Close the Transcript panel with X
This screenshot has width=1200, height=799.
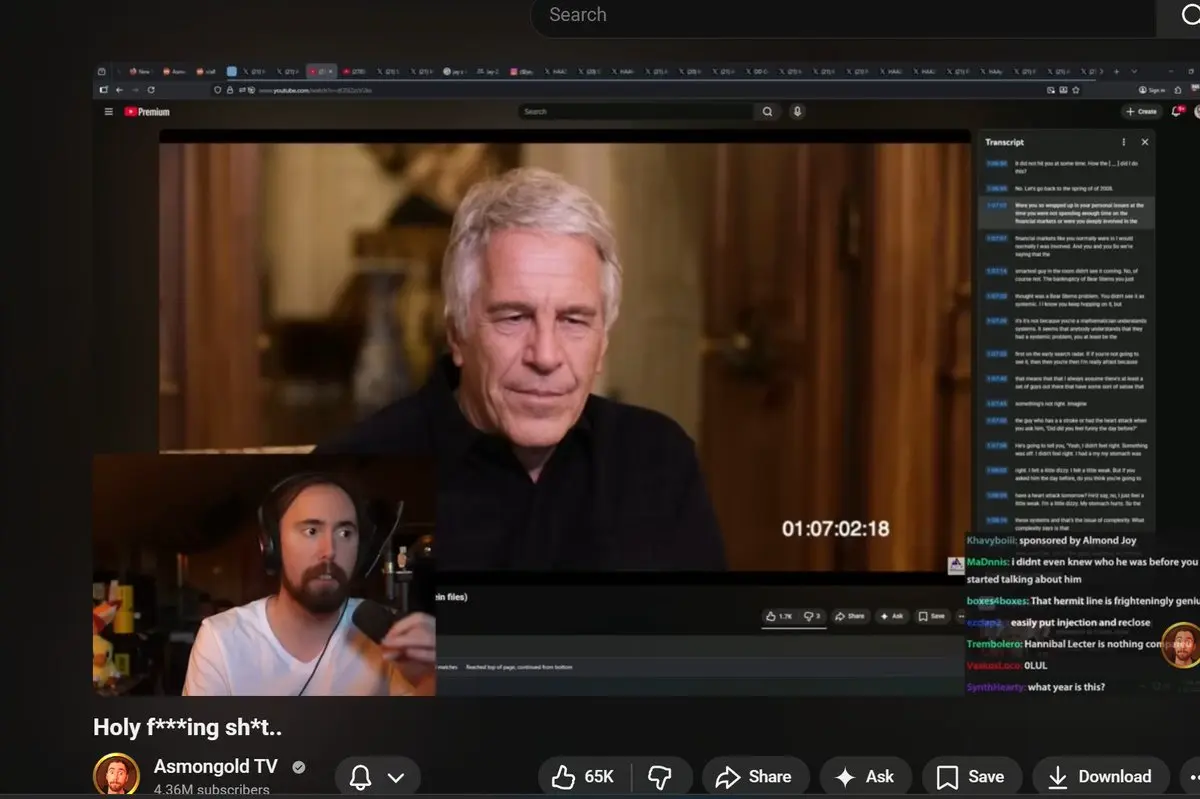point(1145,142)
